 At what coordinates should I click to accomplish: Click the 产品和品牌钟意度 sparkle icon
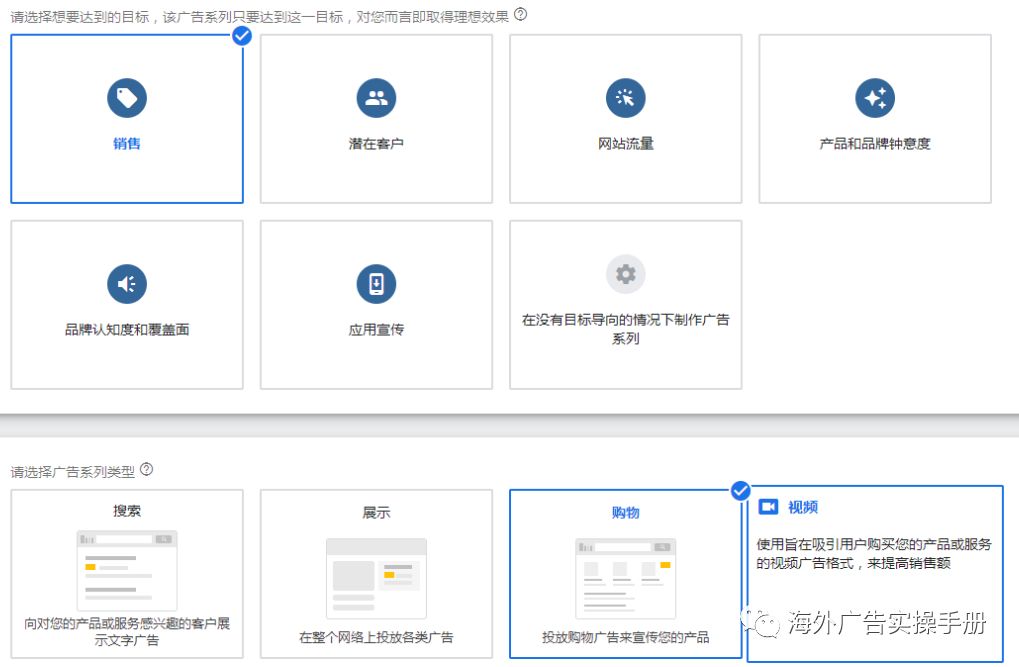click(874, 97)
